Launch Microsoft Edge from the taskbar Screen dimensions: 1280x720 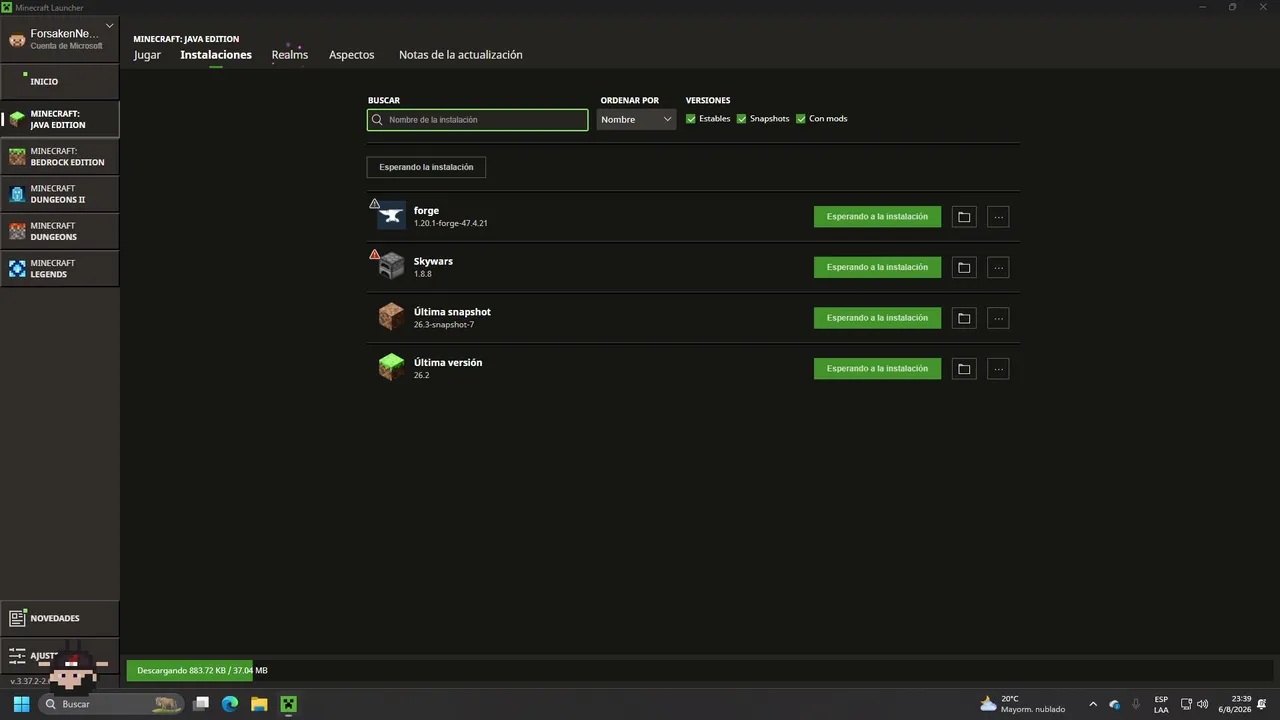(230, 704)
